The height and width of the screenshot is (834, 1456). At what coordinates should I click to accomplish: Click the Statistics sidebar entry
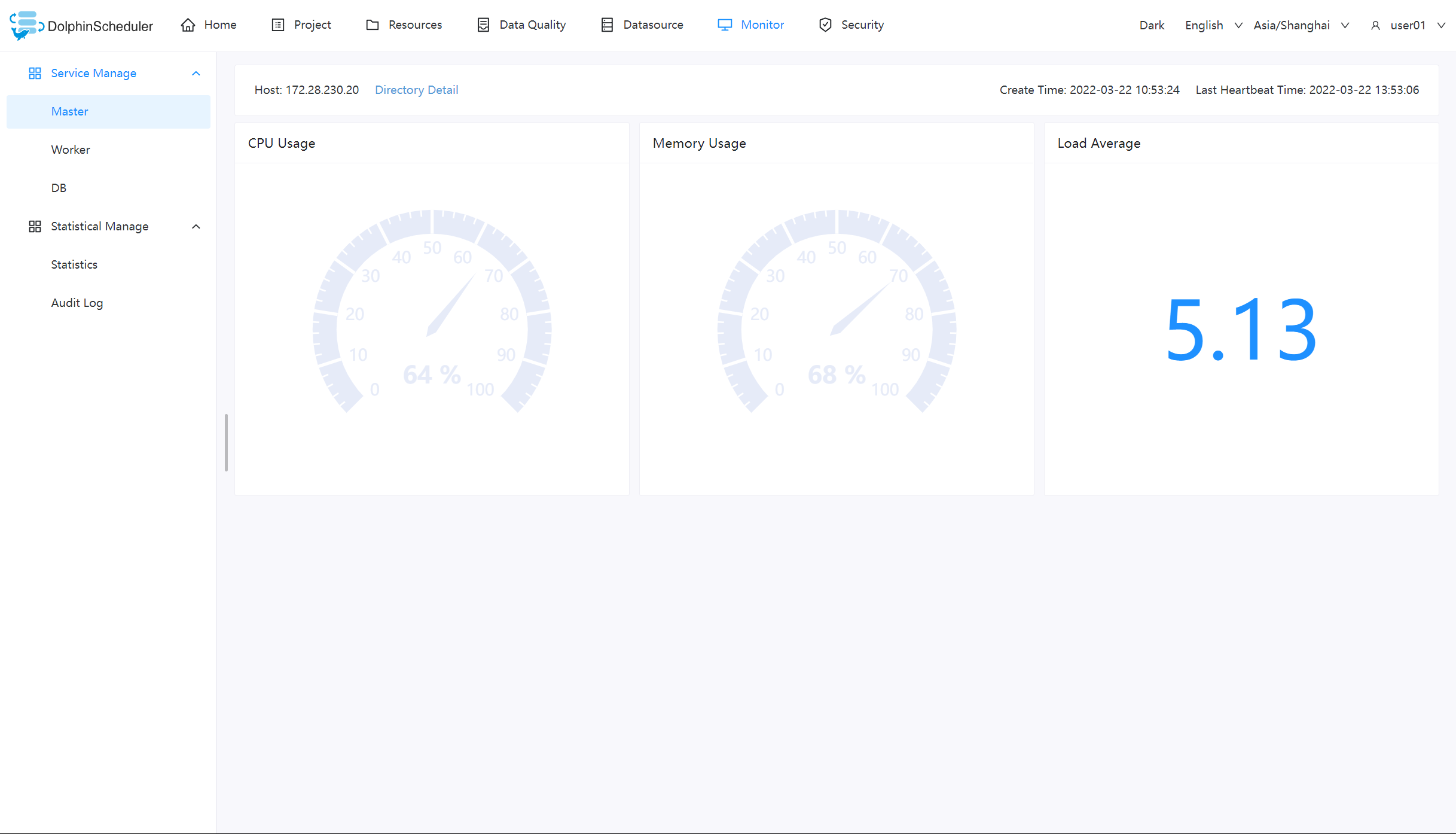click(74, 264)
